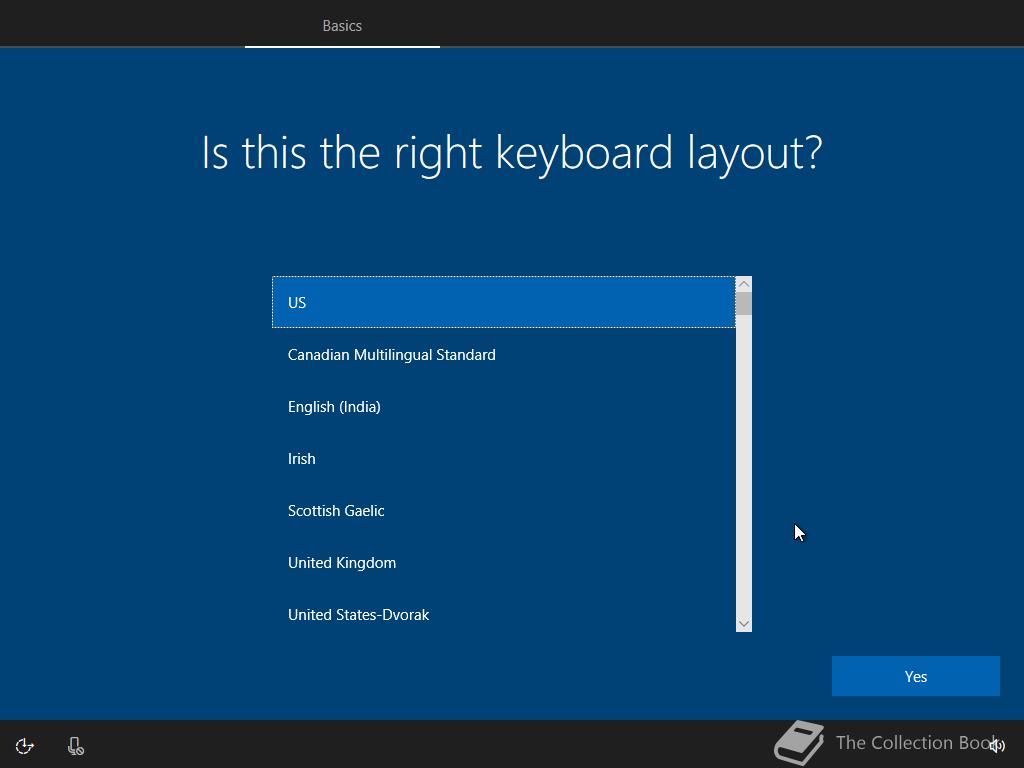1024x768 pixels.
Task: Choose the Scottish Gaelic layout
Action: 504,511
